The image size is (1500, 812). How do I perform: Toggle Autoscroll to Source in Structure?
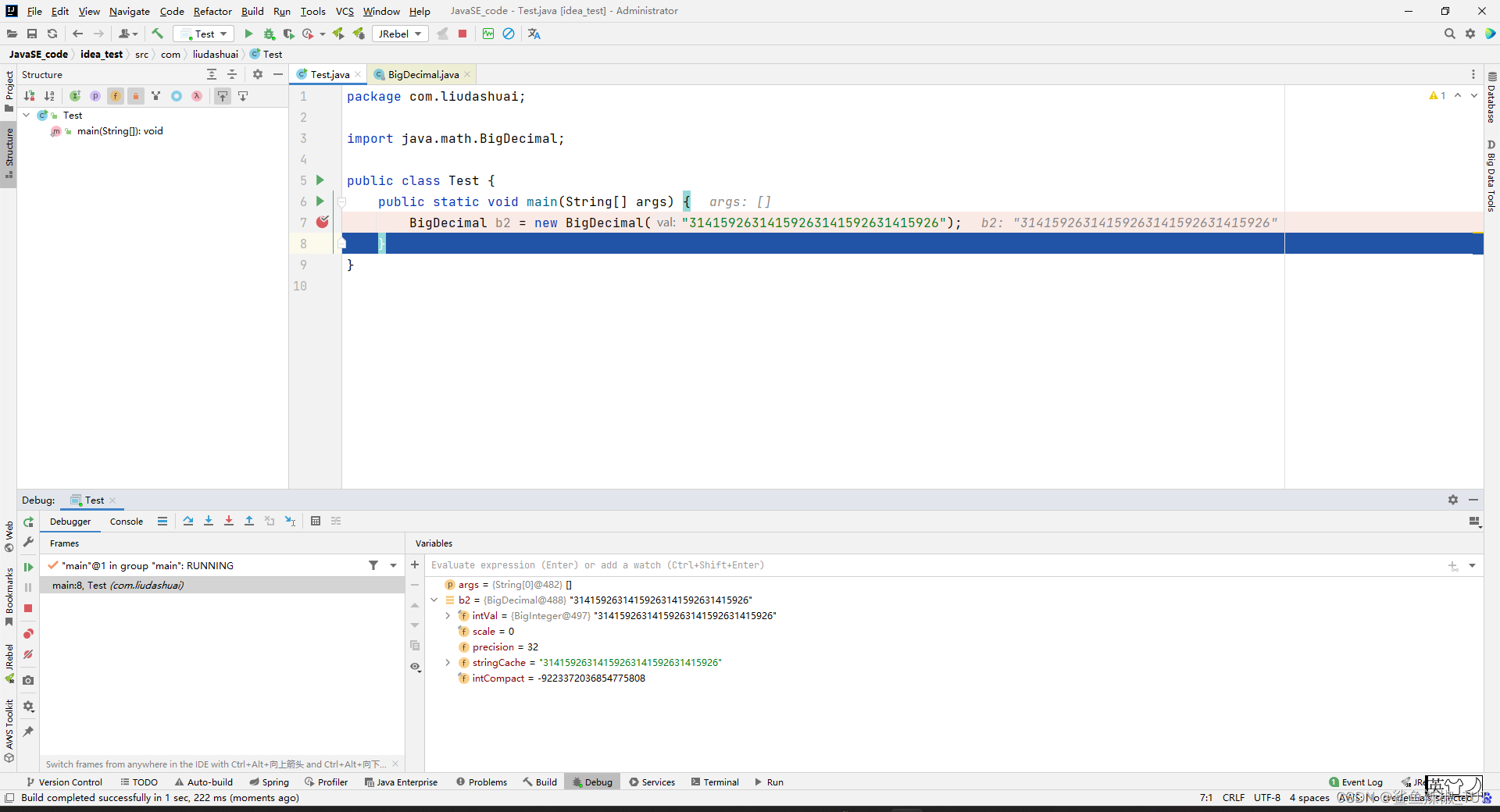223,96
